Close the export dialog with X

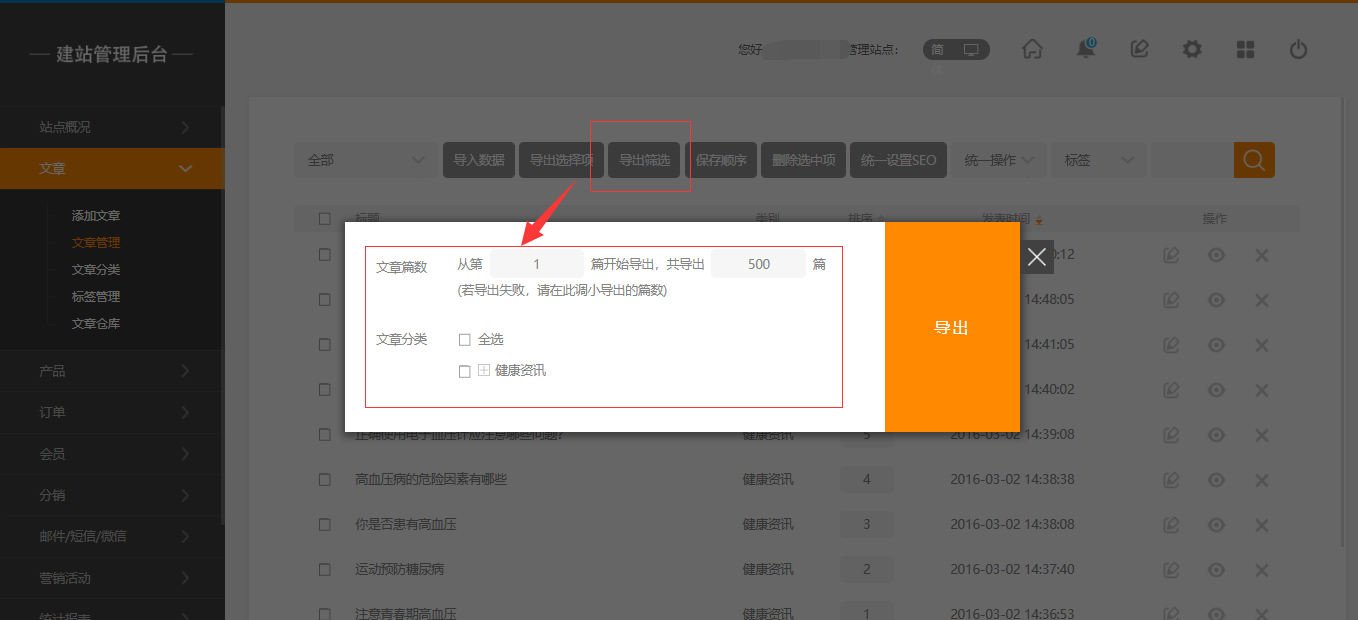[1037, 257]
